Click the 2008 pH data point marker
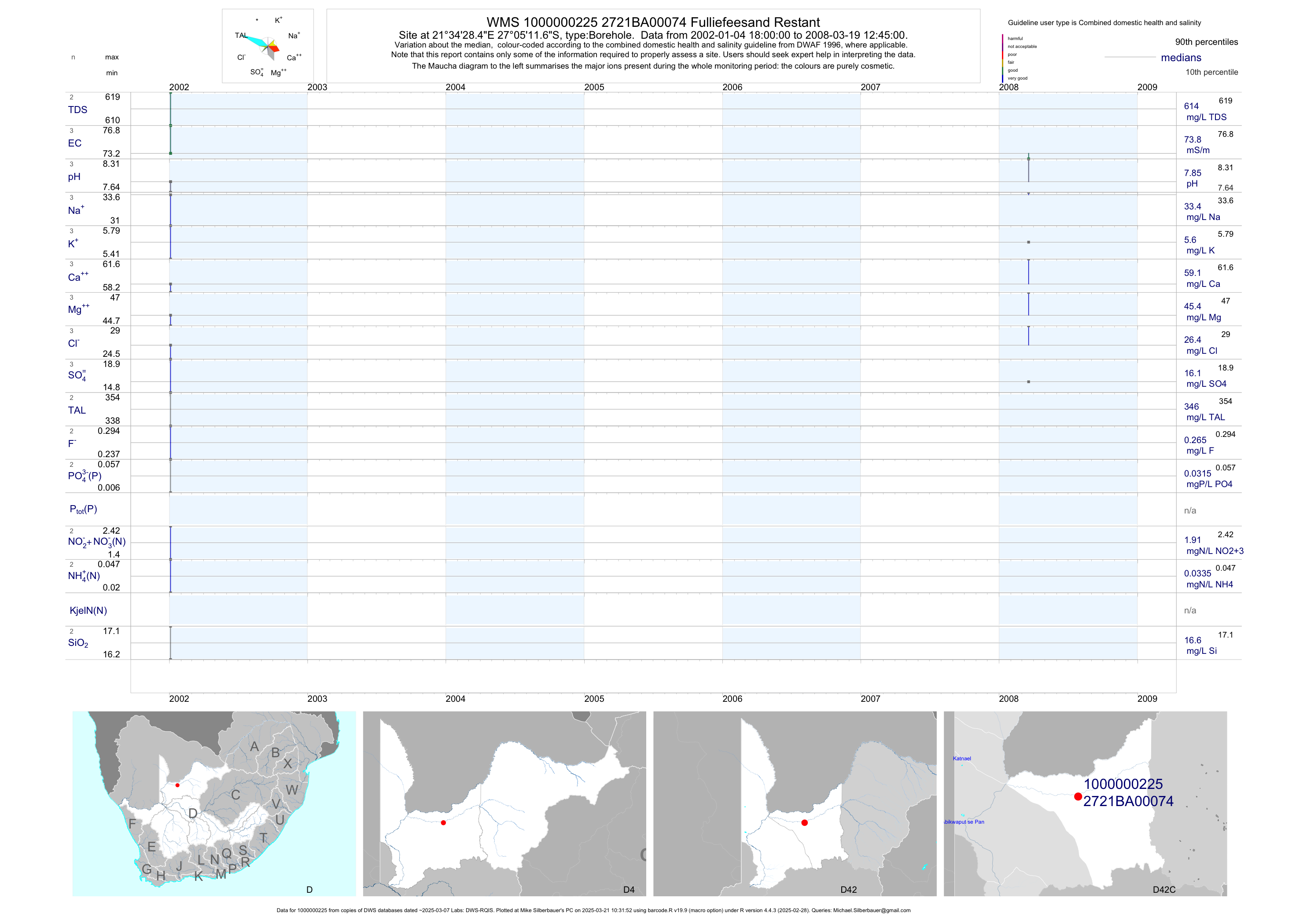Viewport: 1307px width, 924px height. tap(1028, 159)
